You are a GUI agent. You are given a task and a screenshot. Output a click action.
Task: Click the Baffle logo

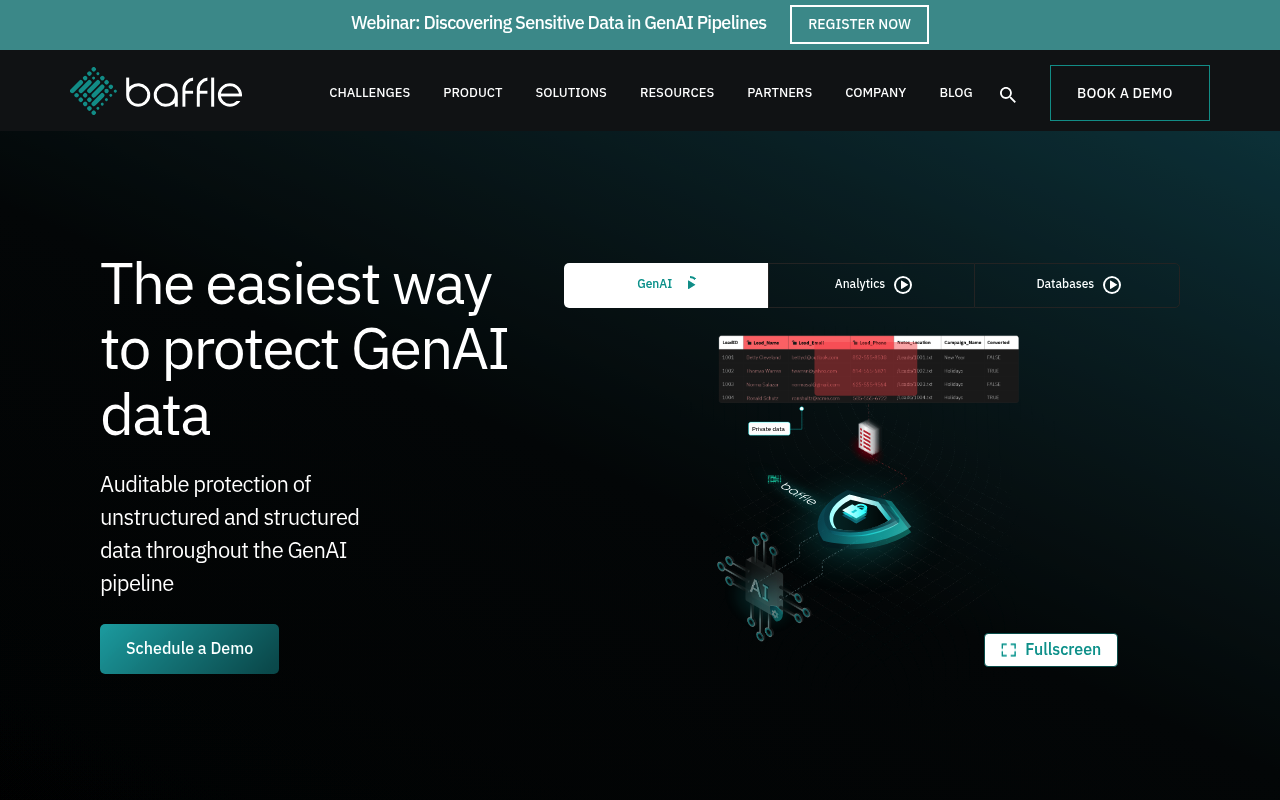coord(156,91)
